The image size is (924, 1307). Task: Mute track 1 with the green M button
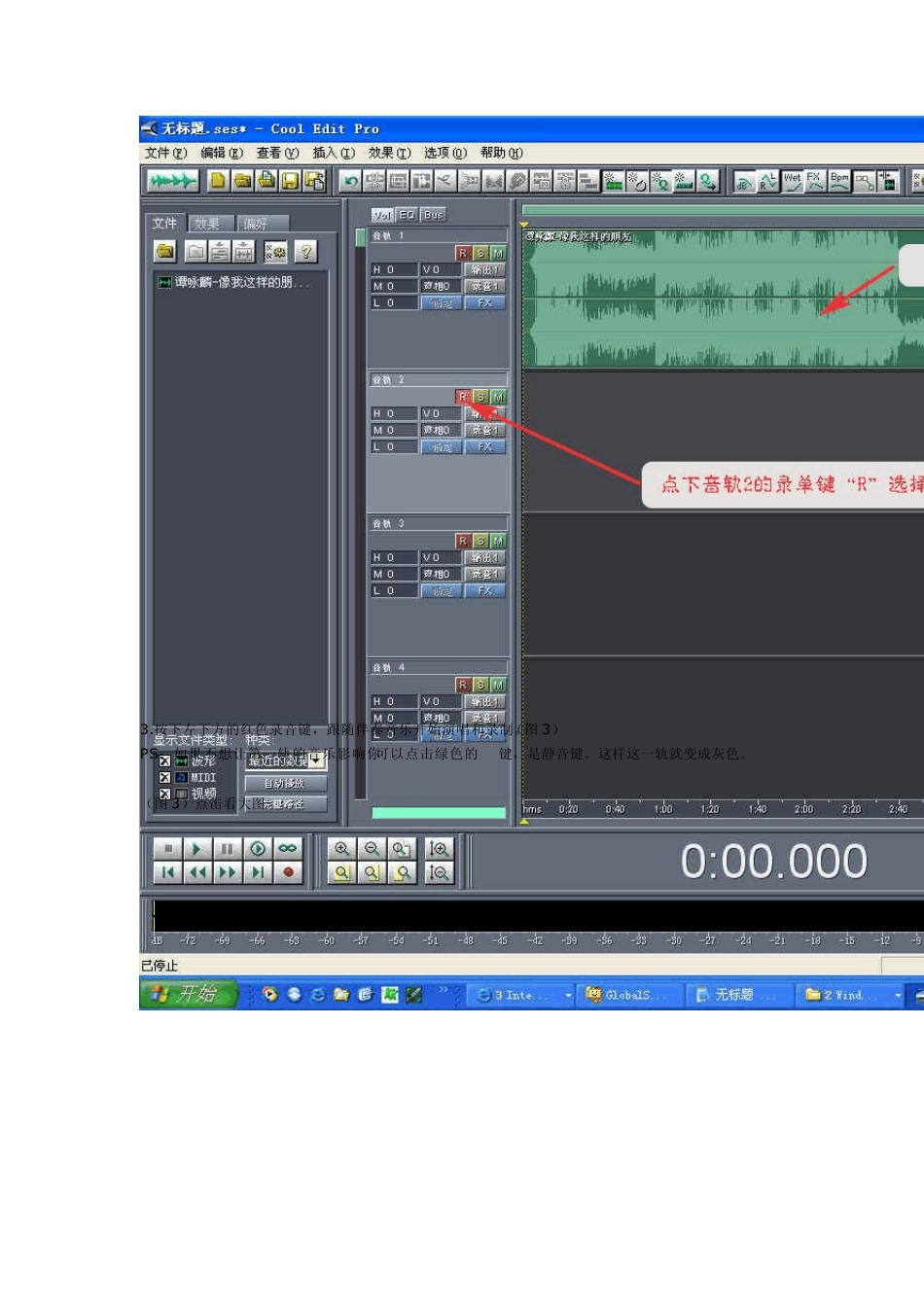pos(499,253)
